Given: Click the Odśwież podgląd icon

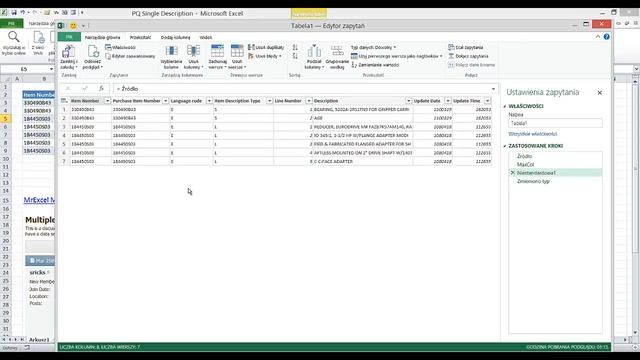Looking at the screenshot, I should 93,52.
